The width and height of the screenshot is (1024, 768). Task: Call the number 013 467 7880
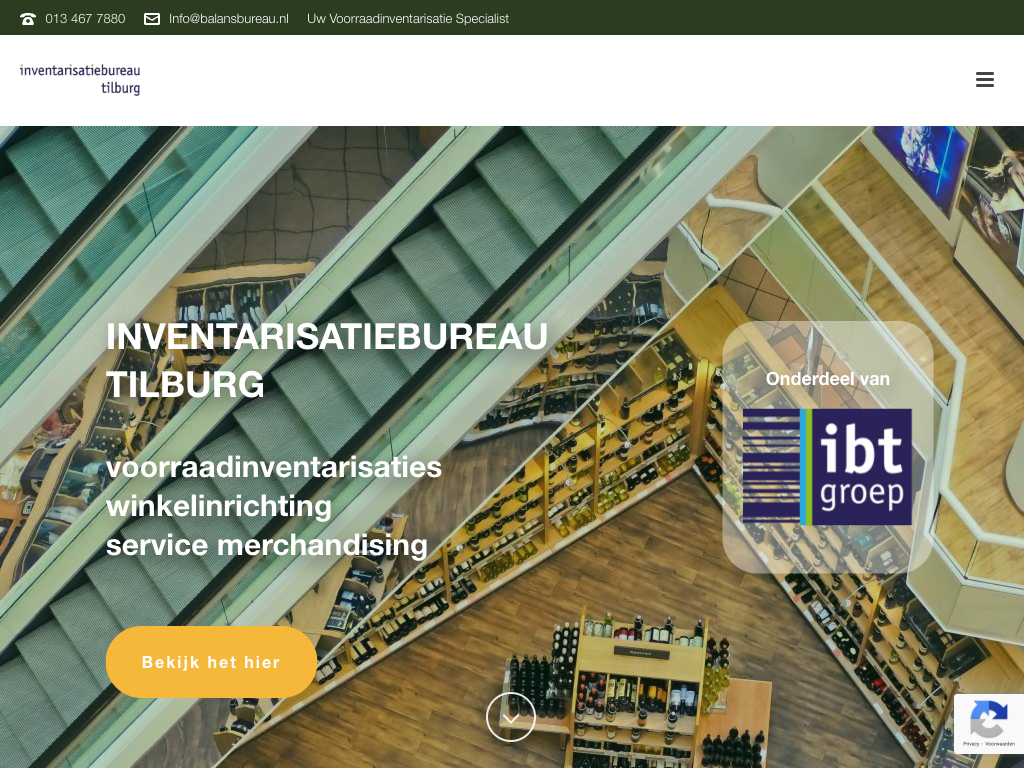pyautogui.click(x=85, y=19)
